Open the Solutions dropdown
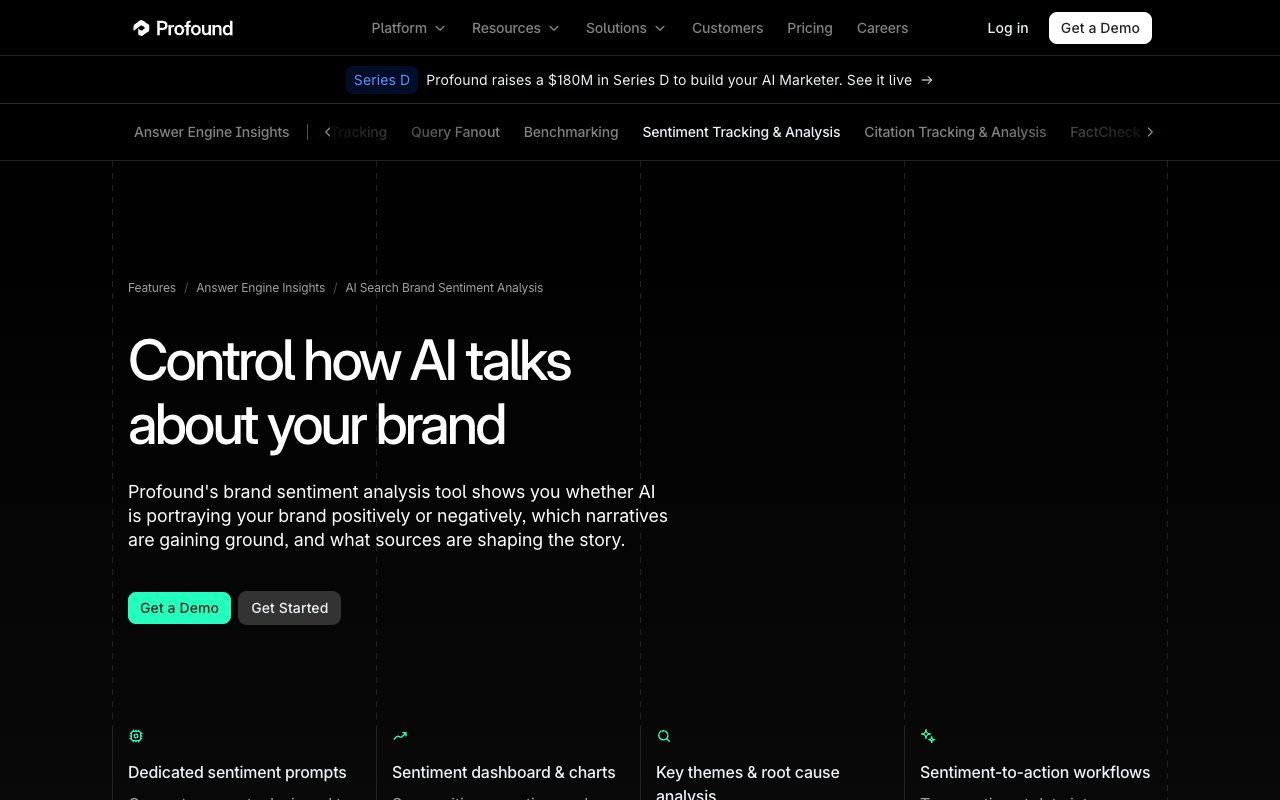 tap(625, 28)
